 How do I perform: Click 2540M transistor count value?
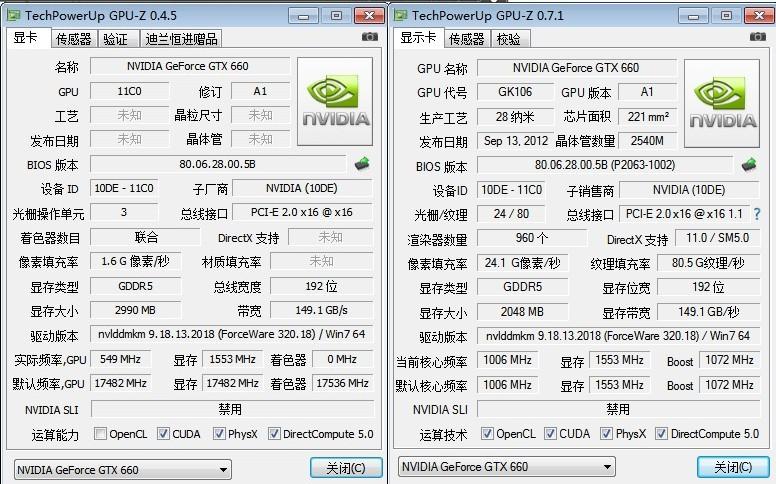tap(647, 141)
